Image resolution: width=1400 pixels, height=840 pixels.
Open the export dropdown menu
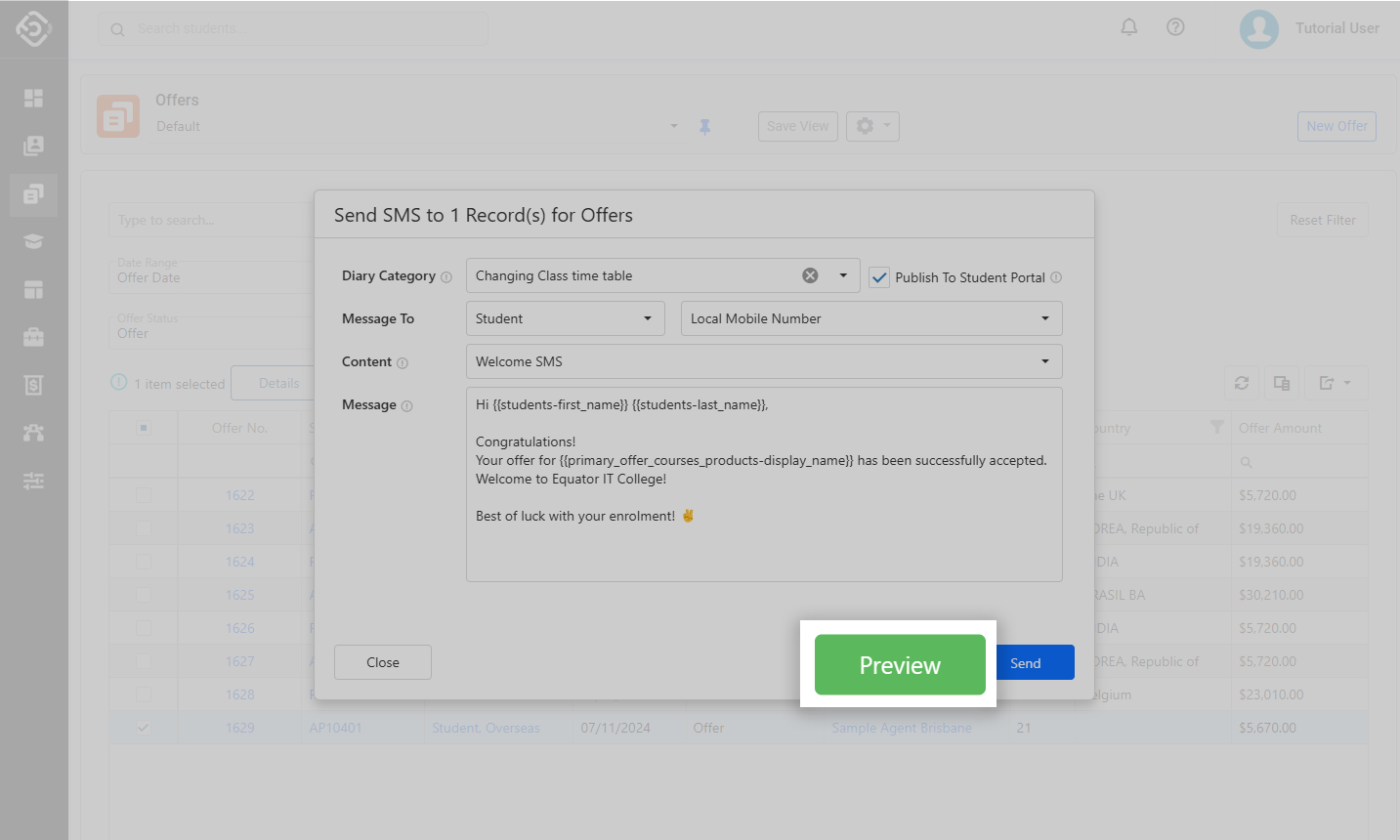pos(1335,383)
